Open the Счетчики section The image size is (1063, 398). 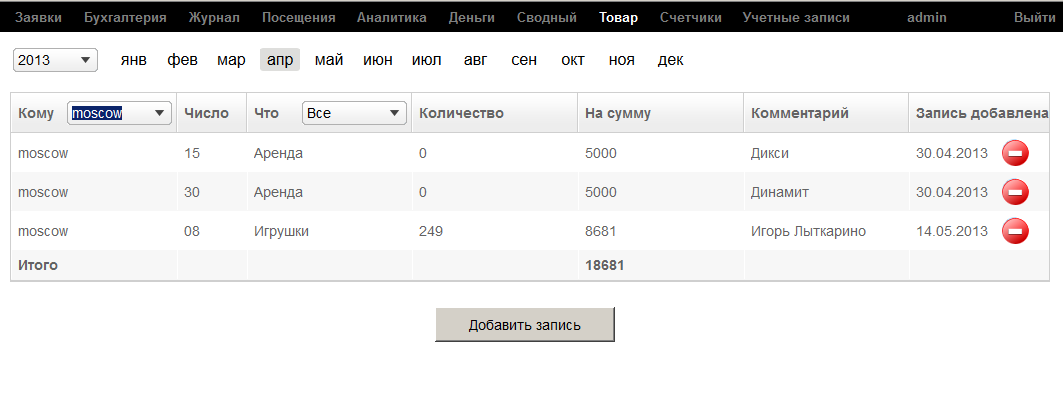(691, 18)
